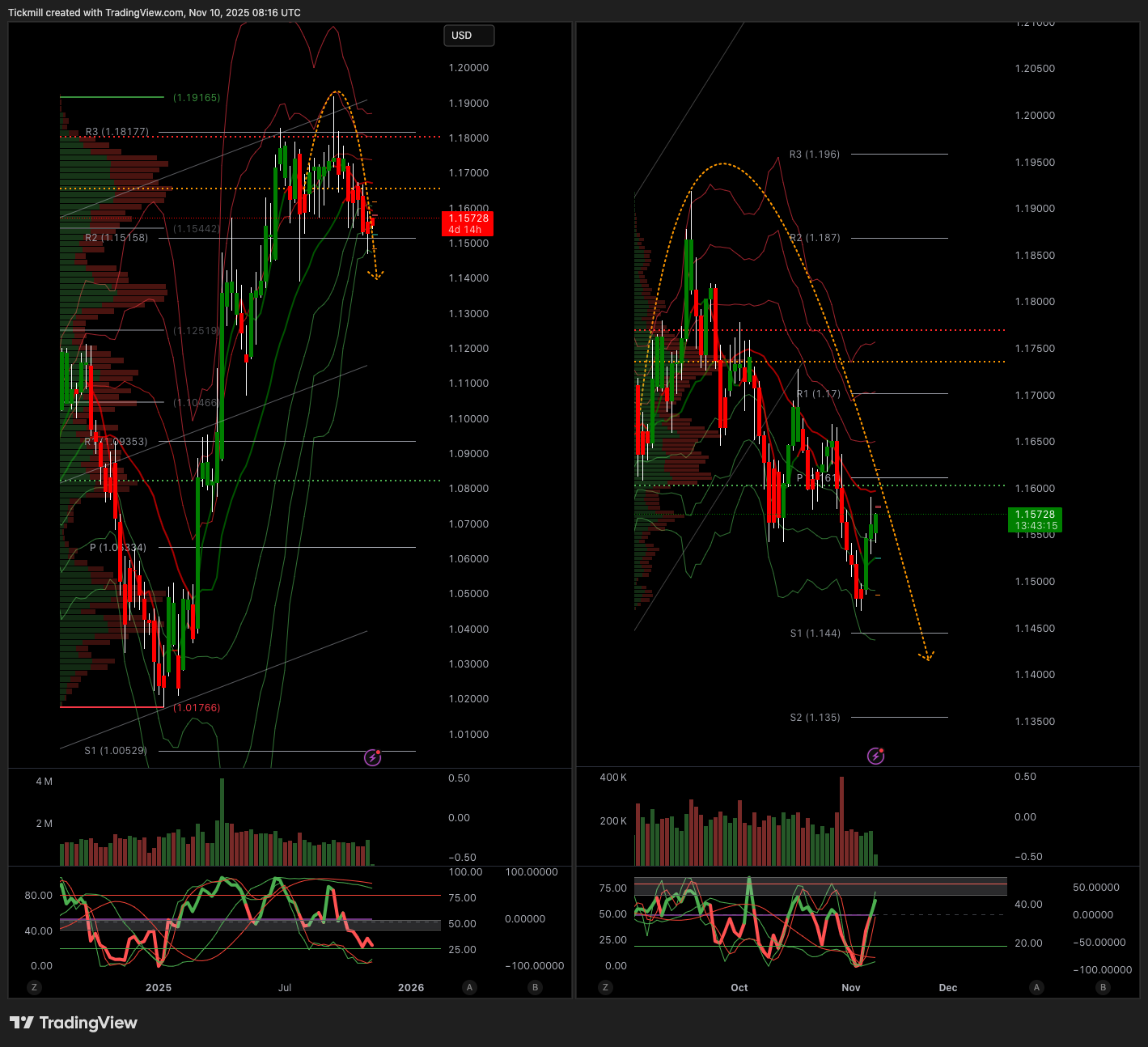Click the orange arrow tip on right chart
Image resolution: width=1148 pixels, height=1047 pixels.
[928, 658]
